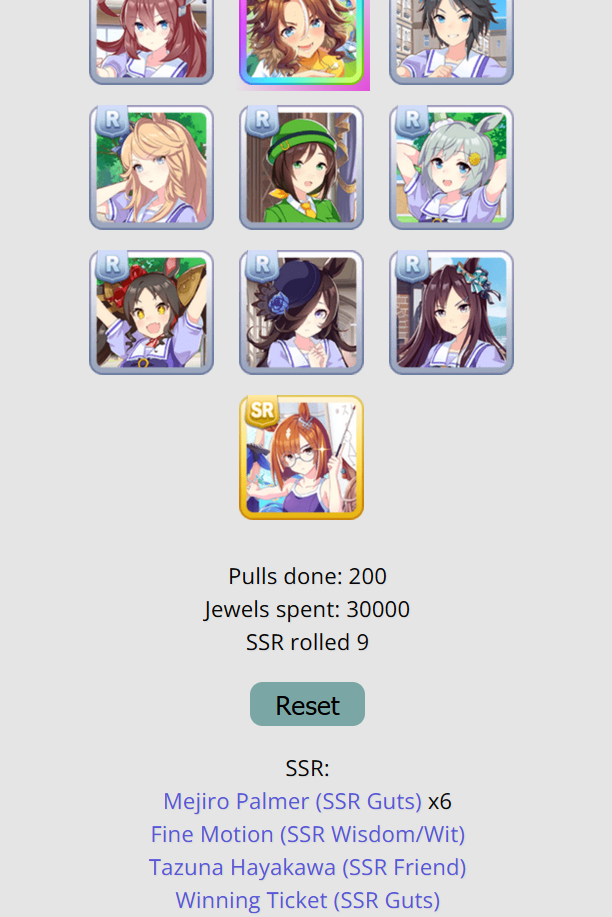Click R badge on silver-haired girl card
This screenshot has width=612, height=917.
(411, 121)
